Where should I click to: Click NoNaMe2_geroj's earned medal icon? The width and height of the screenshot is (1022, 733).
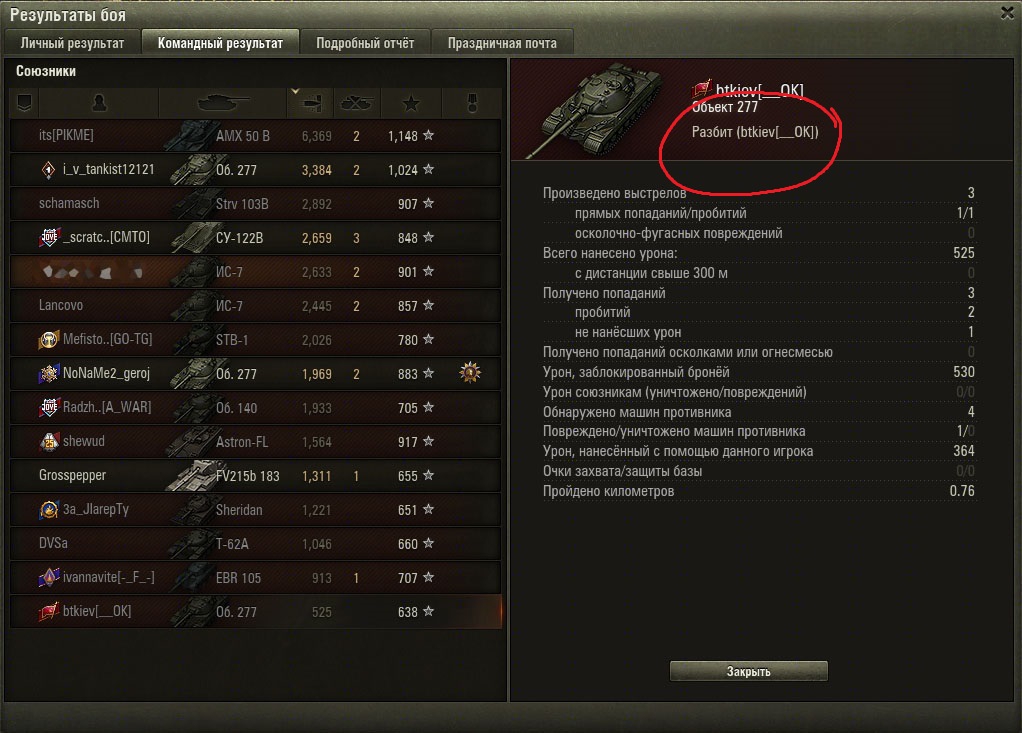click(470, 373)
